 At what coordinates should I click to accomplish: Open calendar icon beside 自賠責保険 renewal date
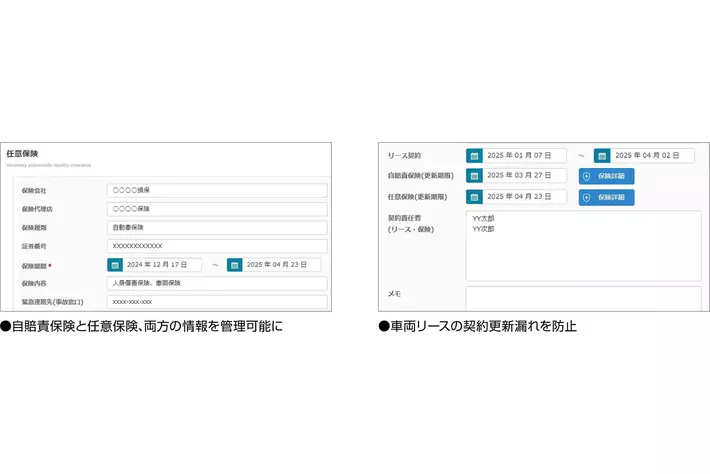474,176
